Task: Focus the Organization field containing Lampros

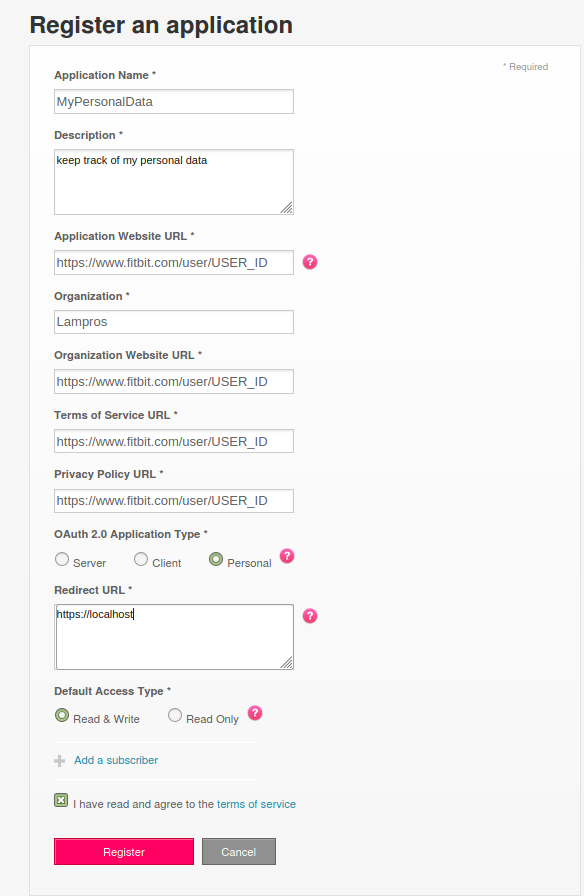Action: [x=174, y=322]
